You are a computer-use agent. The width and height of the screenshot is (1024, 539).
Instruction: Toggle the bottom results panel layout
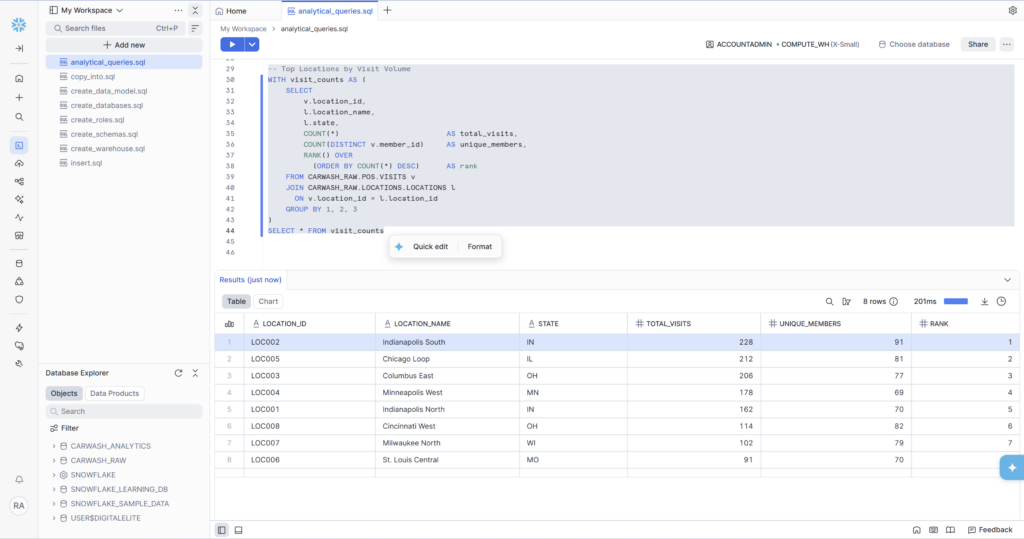coord(238,529)
